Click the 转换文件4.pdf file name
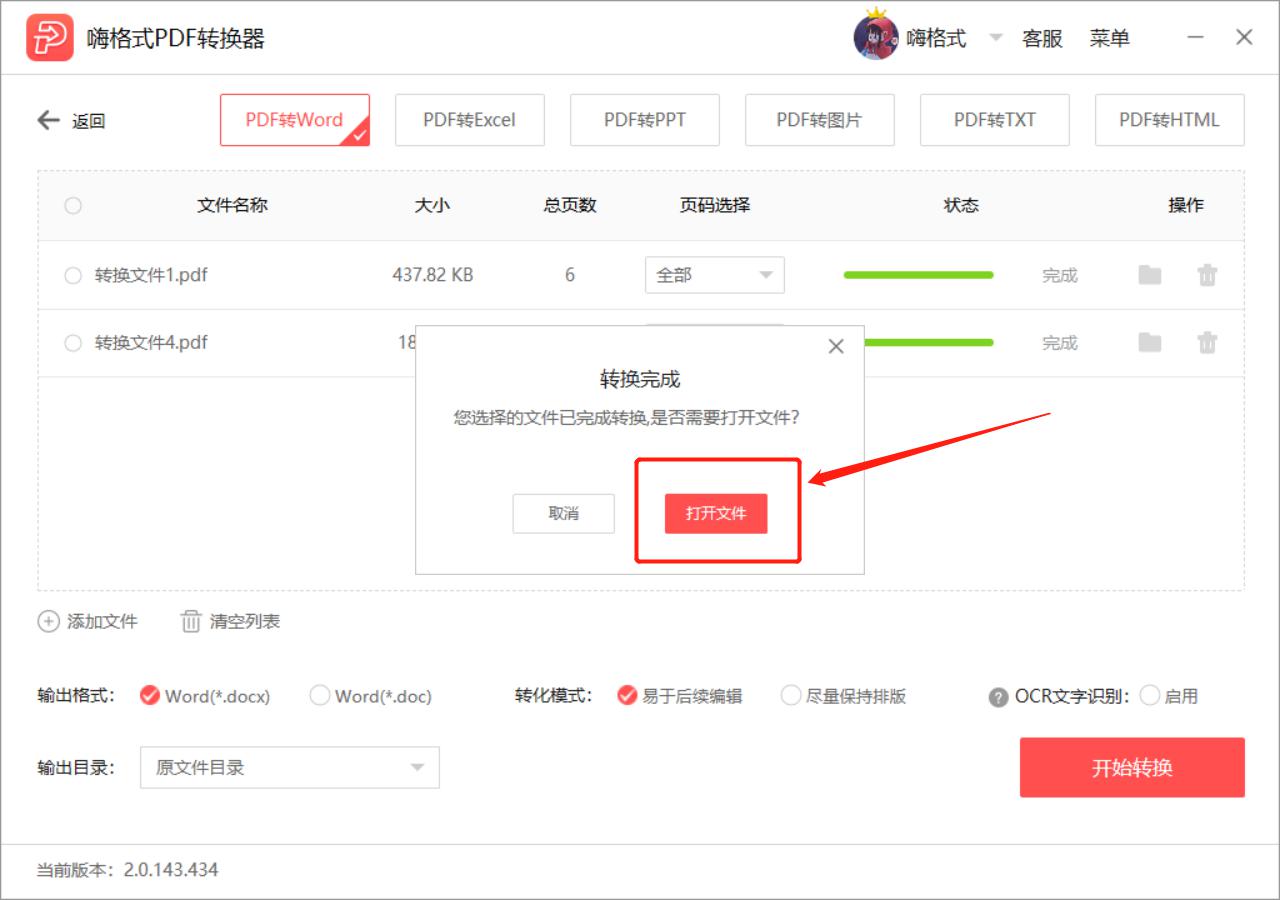The height and width of the screenshot is (900, 1280). coord(151,343)
